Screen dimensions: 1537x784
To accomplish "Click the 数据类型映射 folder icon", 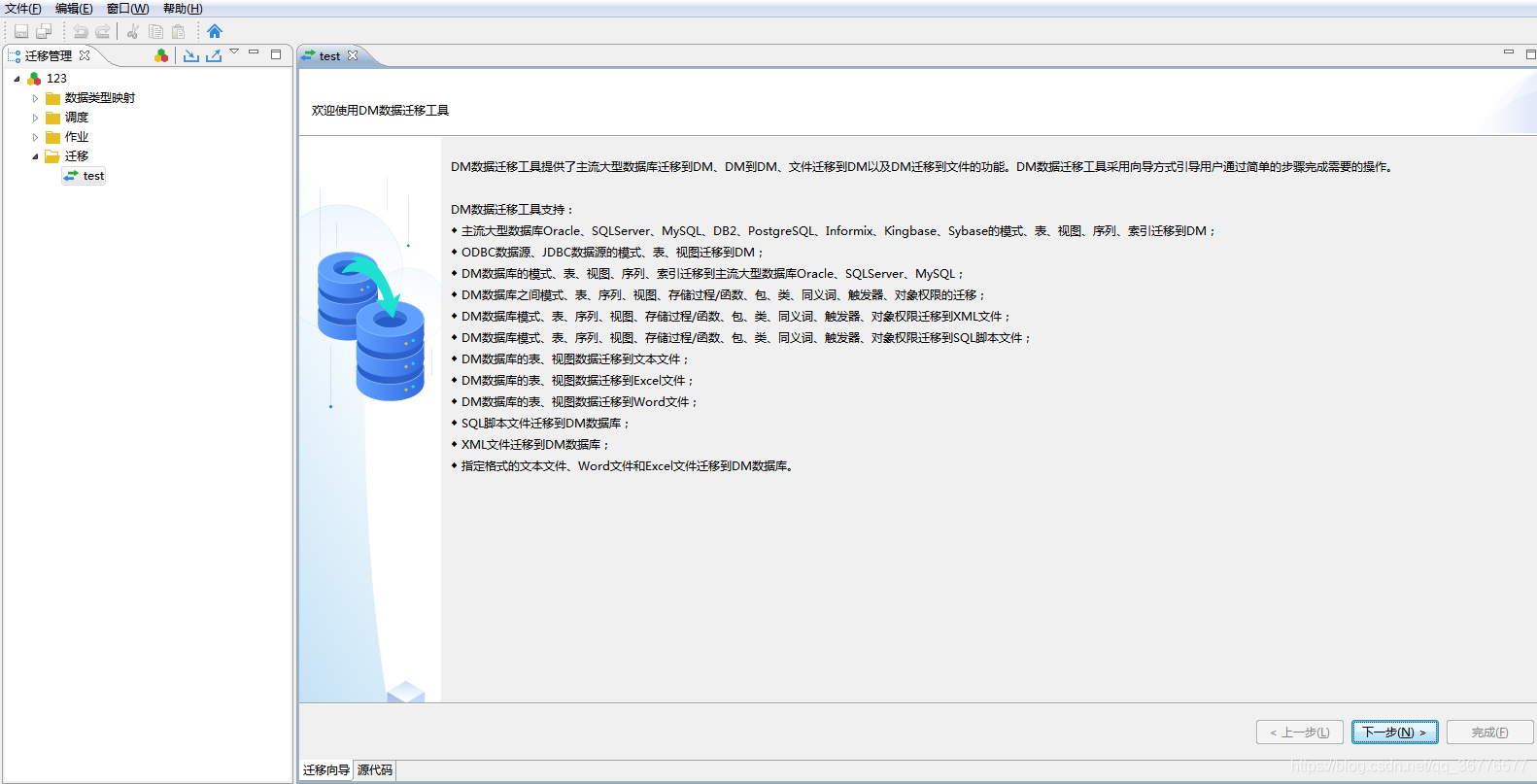I will pyautogui.click(x=53, y=98).
